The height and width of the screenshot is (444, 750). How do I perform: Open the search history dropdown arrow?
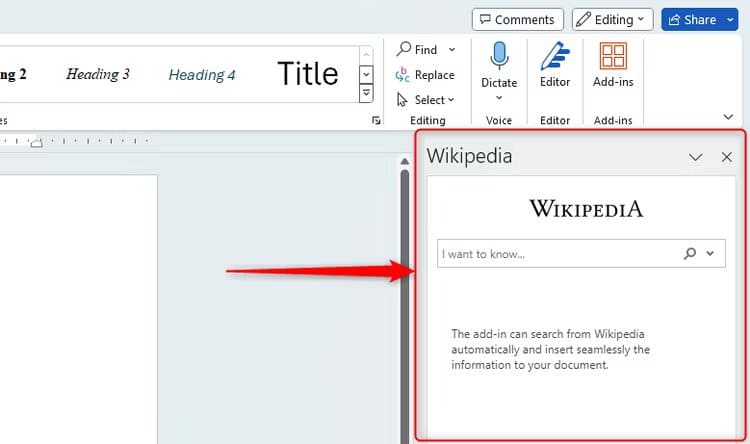tap(710, 253)
